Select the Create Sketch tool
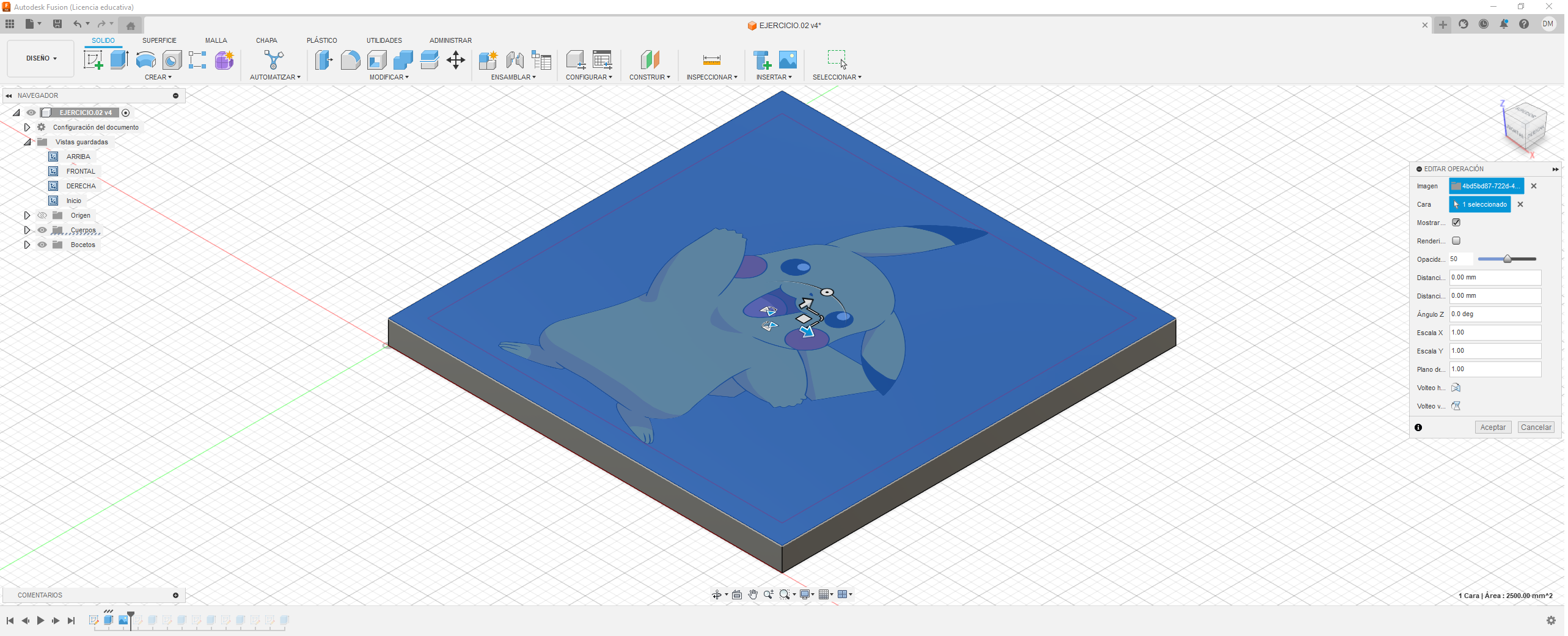The width and height of the screenshot is (1568, 636). pyautogui.click(x=93, y=60)
